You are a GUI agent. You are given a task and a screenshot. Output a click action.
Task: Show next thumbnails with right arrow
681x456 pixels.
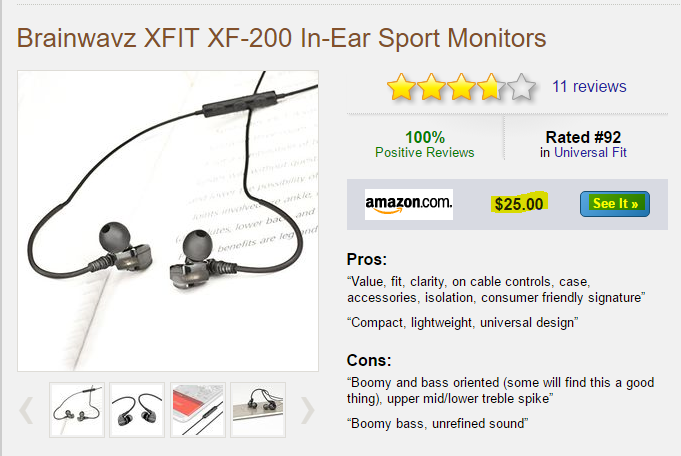(x=308, y=410)
